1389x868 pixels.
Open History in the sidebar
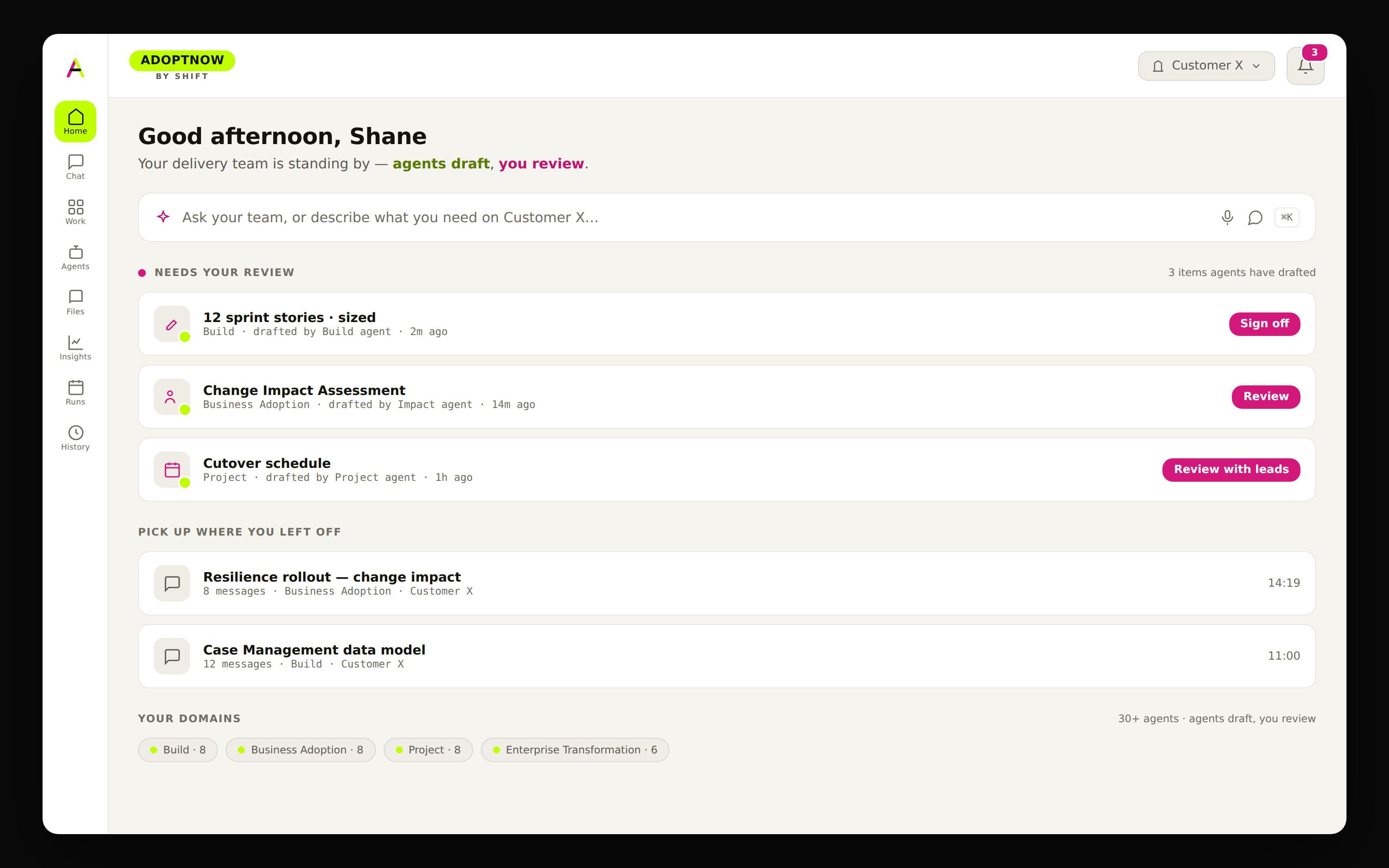click(x=75, y=437)
